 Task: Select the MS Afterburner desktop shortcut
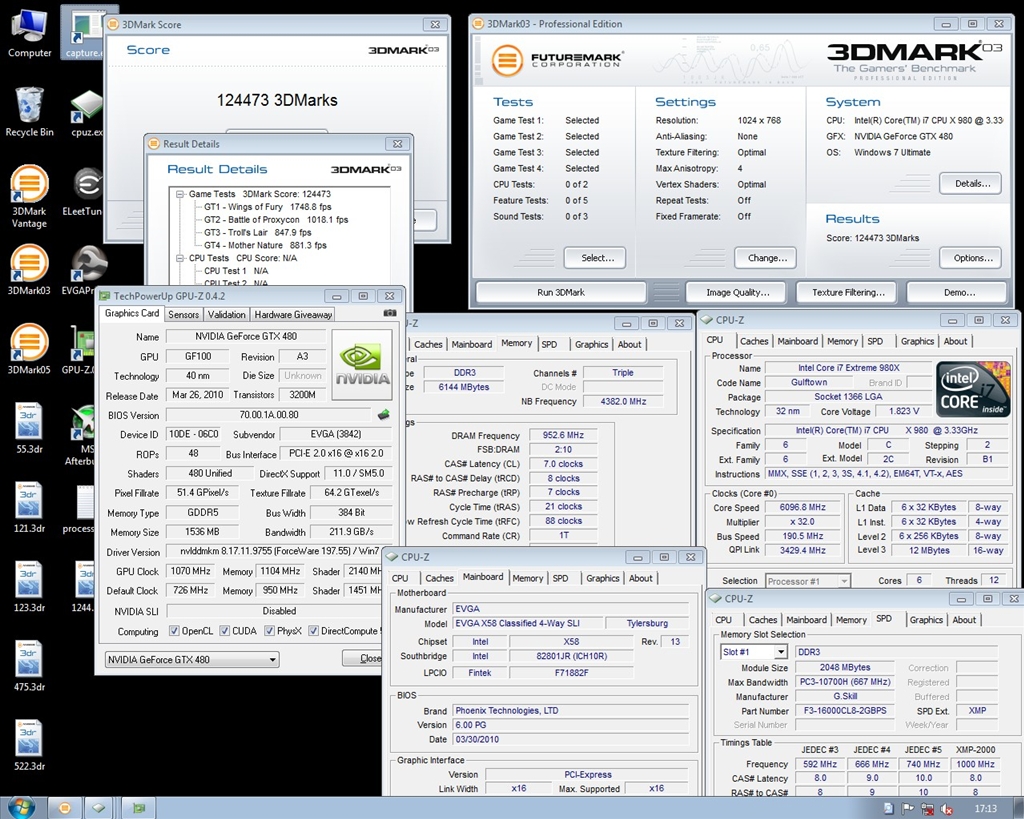tap(81, 434)
